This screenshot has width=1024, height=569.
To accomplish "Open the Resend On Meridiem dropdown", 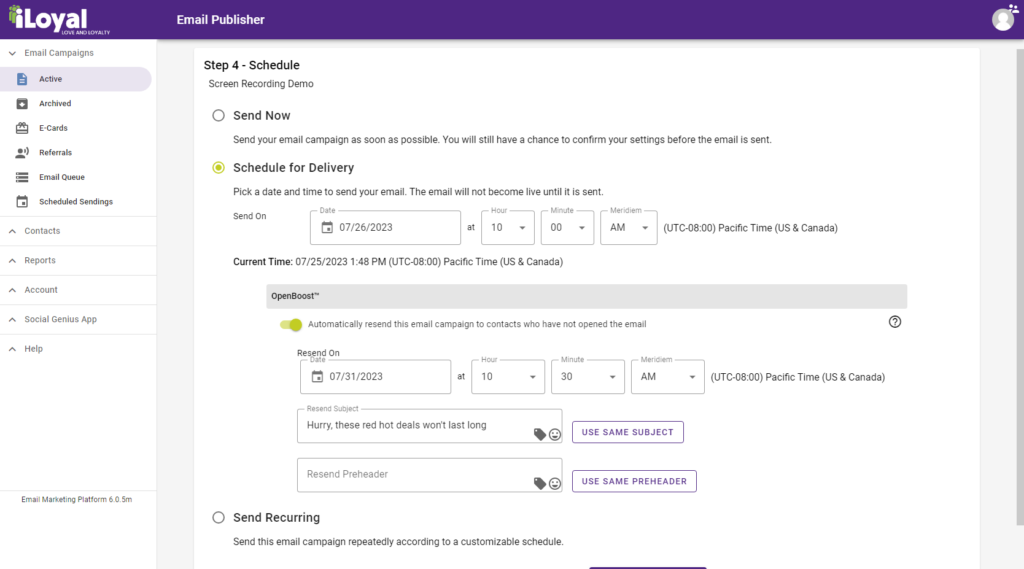I will pyautogui.click(x=667, y=376).
